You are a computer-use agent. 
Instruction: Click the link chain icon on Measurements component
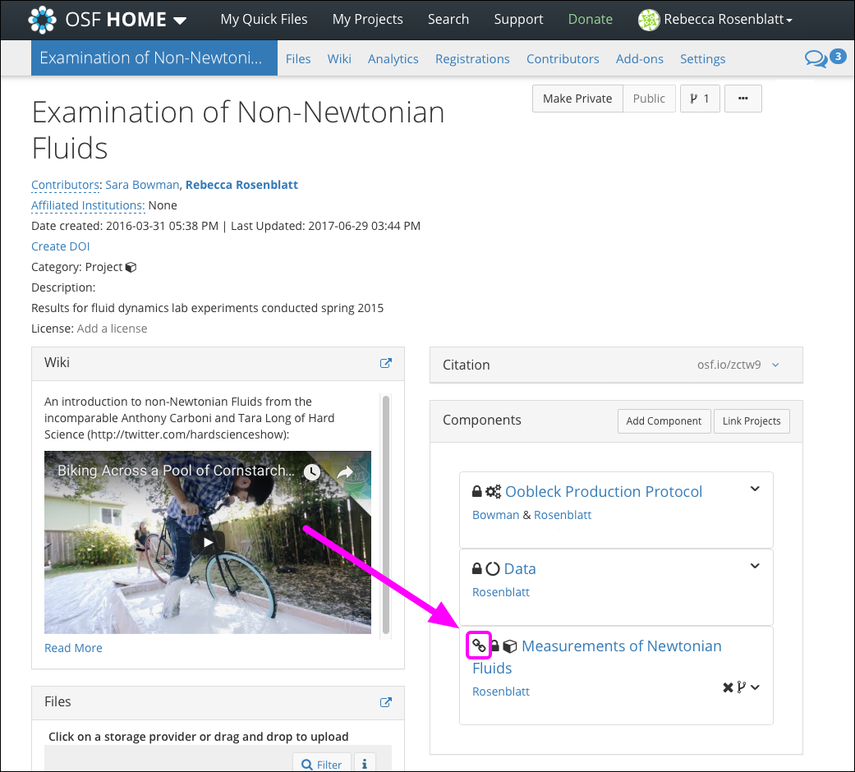coord(479,646)
